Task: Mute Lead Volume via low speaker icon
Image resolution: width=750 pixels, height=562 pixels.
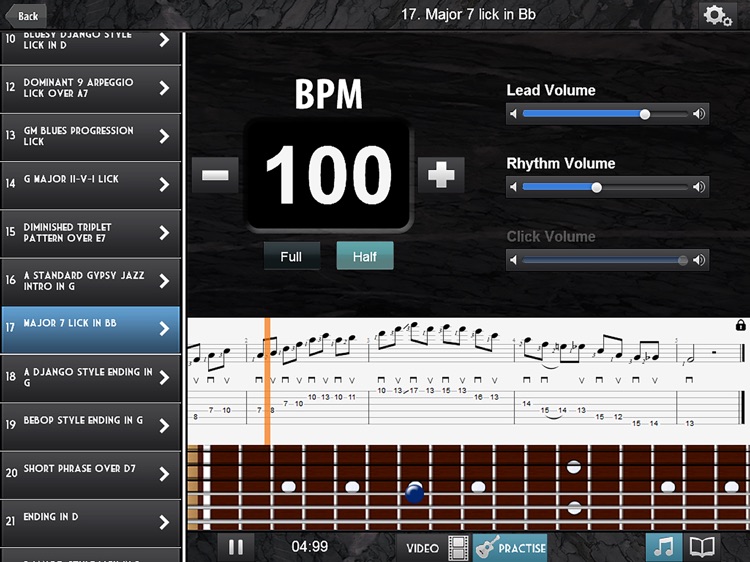Action: 514,114
